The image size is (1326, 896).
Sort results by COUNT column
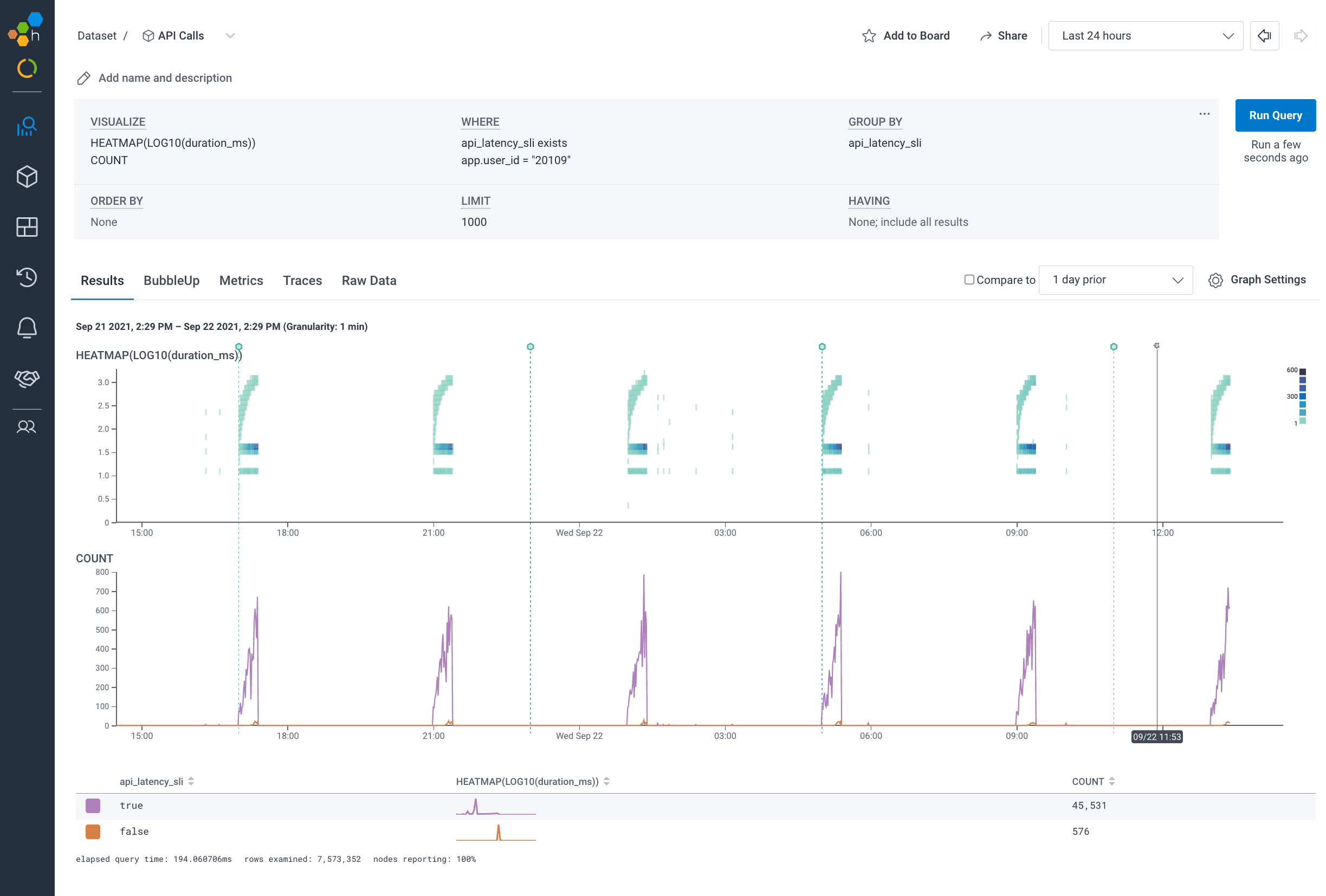point(1111,781)
